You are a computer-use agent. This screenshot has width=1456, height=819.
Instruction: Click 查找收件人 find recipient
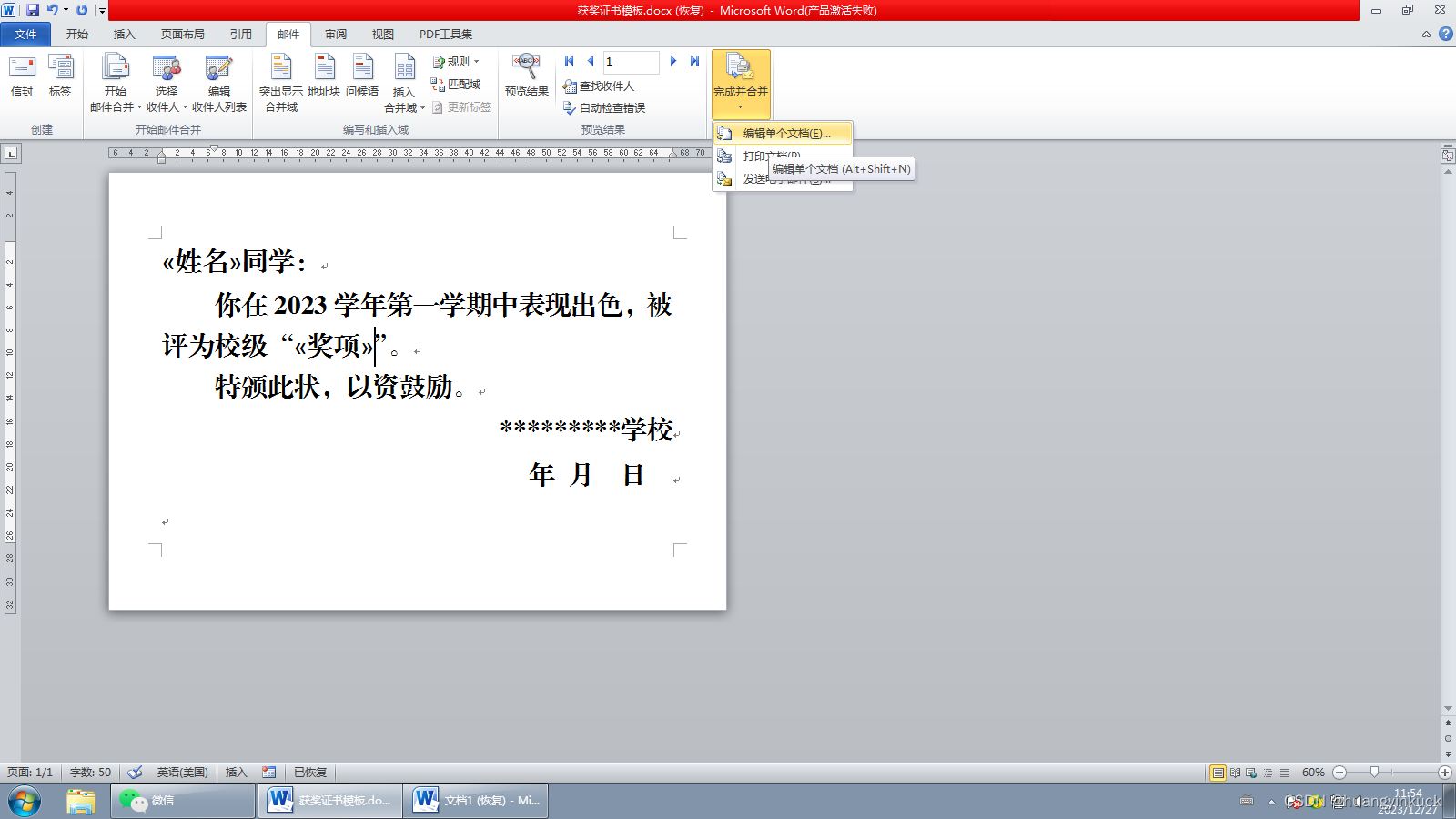click(x=599, y=86)
